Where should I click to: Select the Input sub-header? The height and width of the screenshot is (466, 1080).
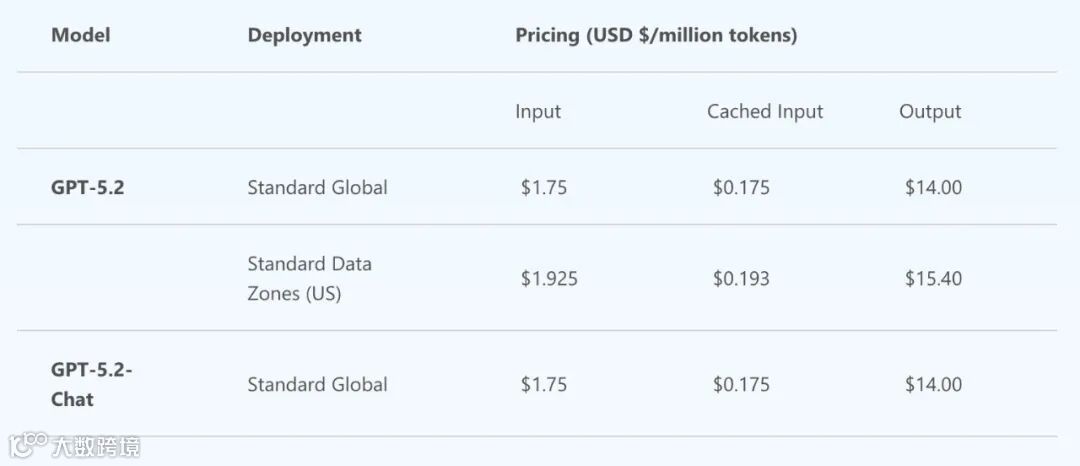[538, 112]
